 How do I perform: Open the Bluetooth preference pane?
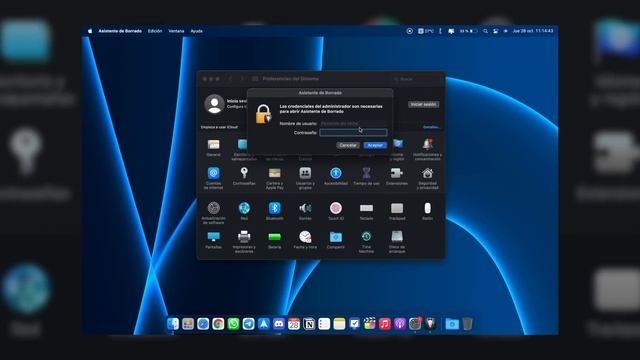[x=275, y=211]
